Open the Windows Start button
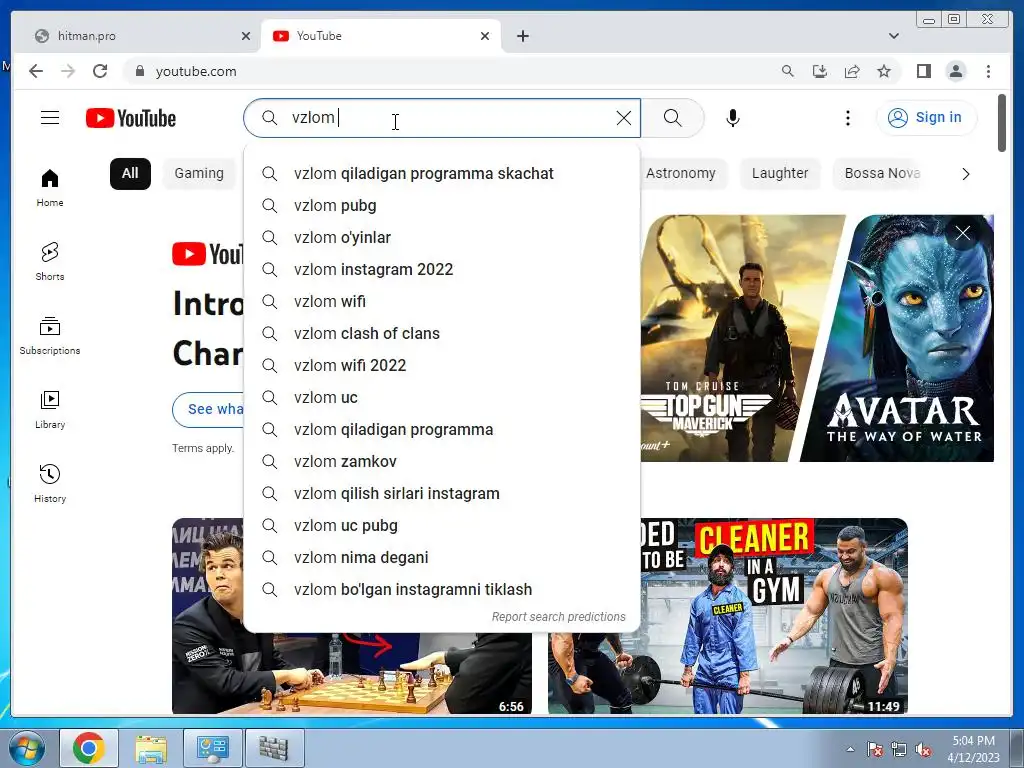Screen dimensions: 1024x768 pos(26,748)
